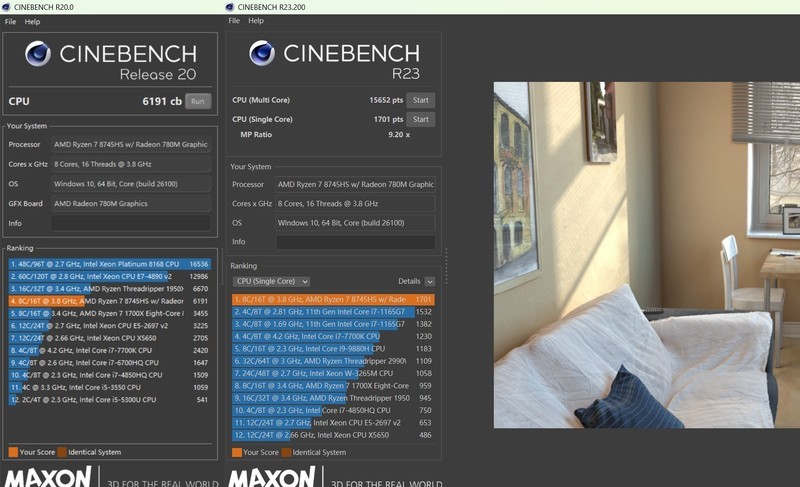This screenshot has height=487, width=800.
Task: Select the Xeon Platinum 8168 ranking entry
Action: (108, 264)
